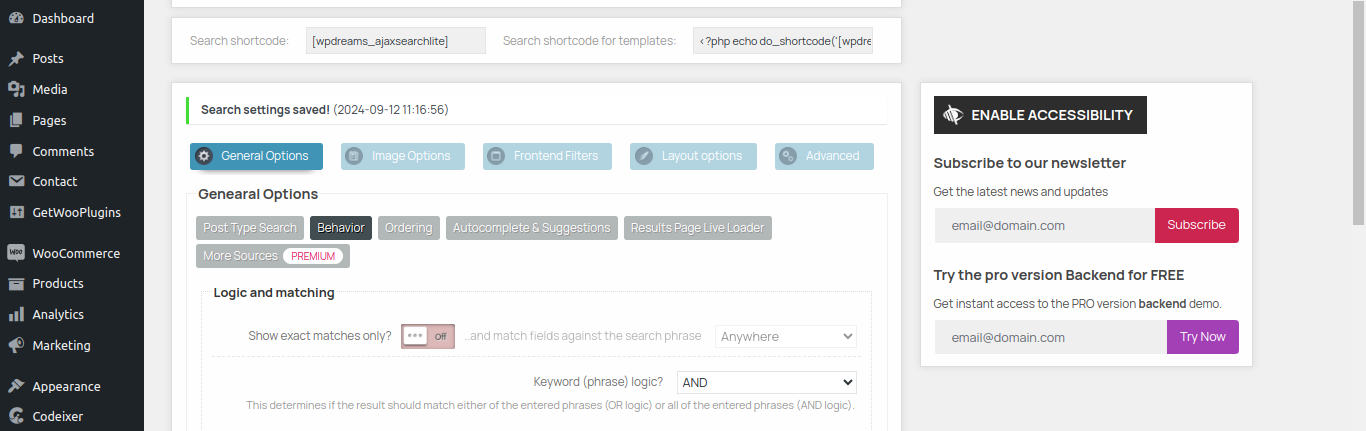Screen dimensions: 1366x431
Task: Click the Dashboard gauge icon in sidebar
Action: [x=16, y=18]
